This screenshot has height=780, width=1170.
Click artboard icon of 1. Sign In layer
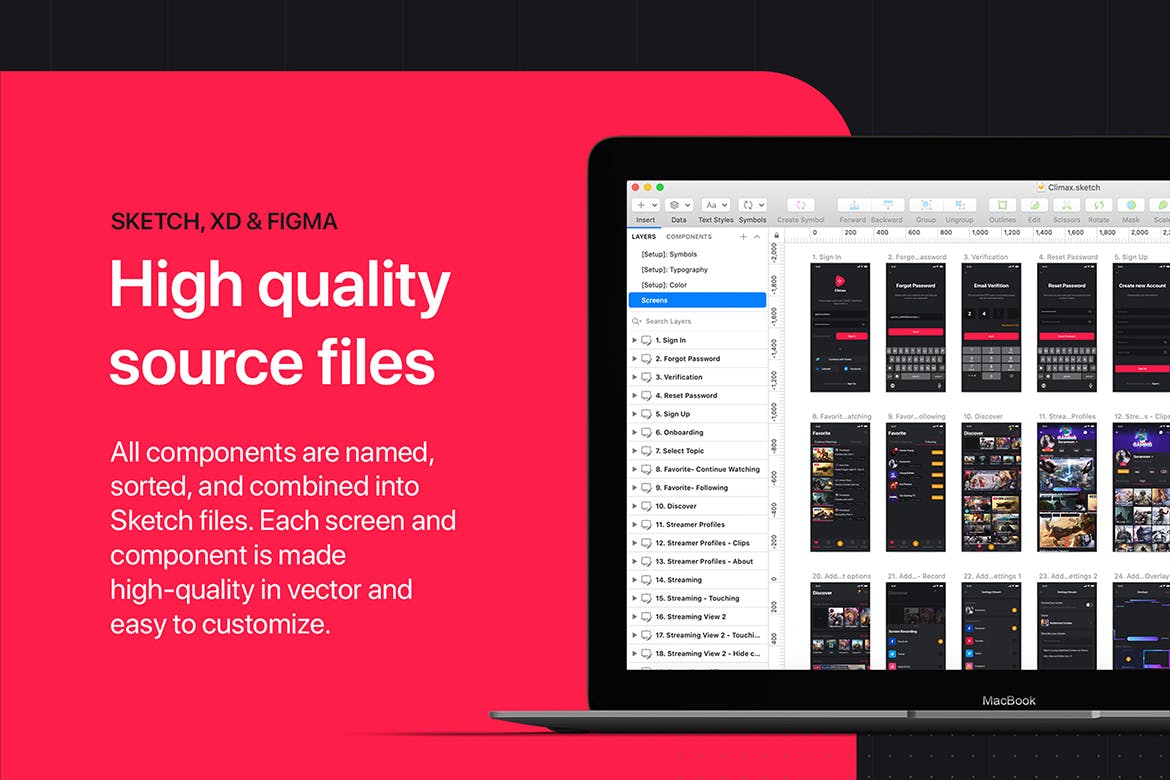click(x=646, y=340)
